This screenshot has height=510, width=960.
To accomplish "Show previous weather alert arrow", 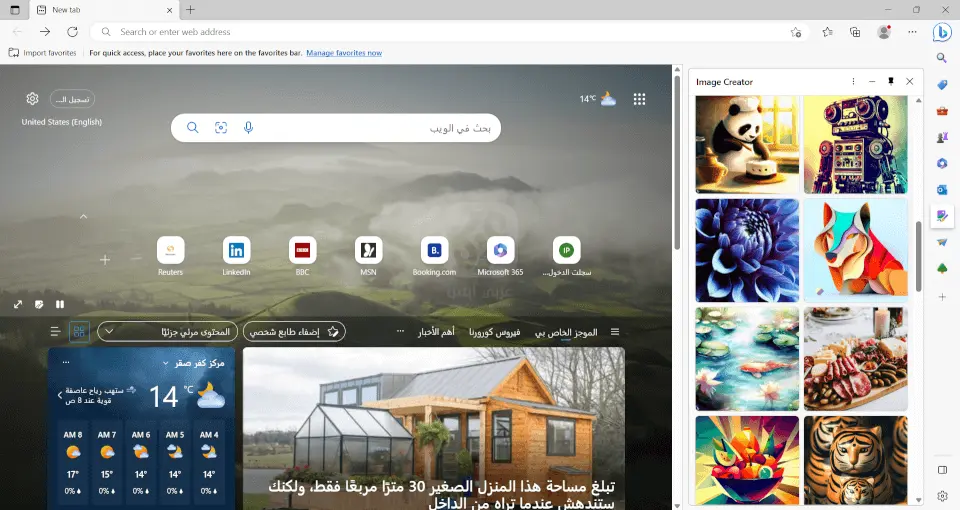I will (x=60, y=395).
